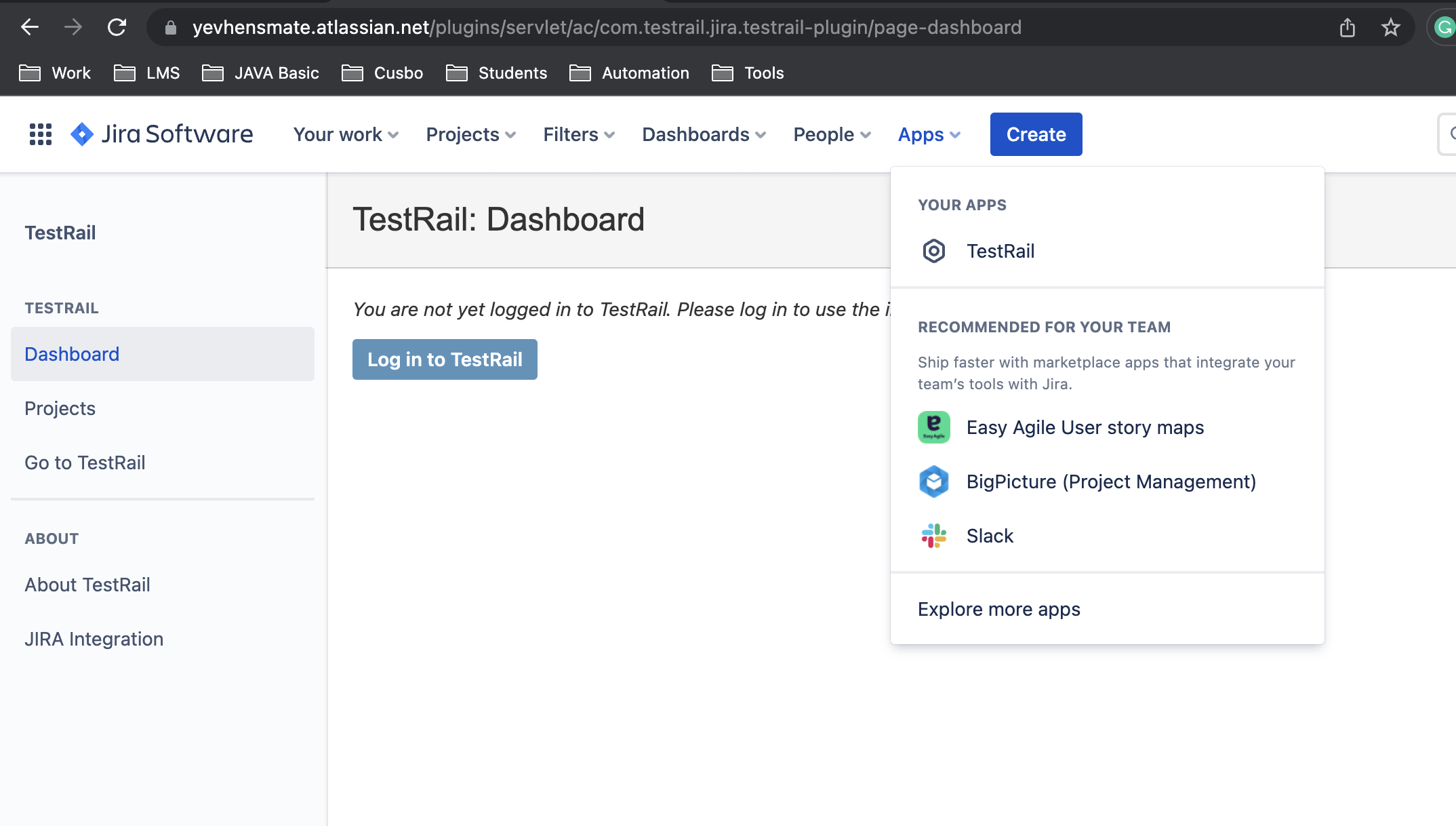Open JIRA Integration sidebar link
This screenshot has height=826, width=1456.
point(163,639)
